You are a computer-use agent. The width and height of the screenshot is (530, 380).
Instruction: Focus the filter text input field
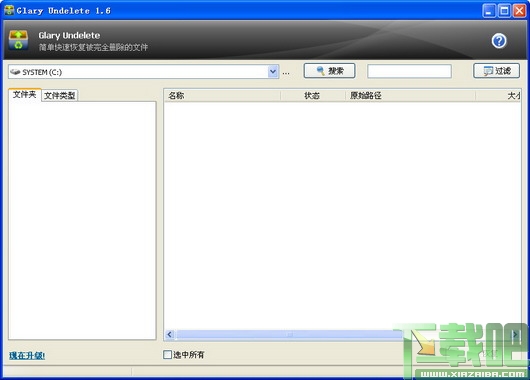tap(409, 71)
